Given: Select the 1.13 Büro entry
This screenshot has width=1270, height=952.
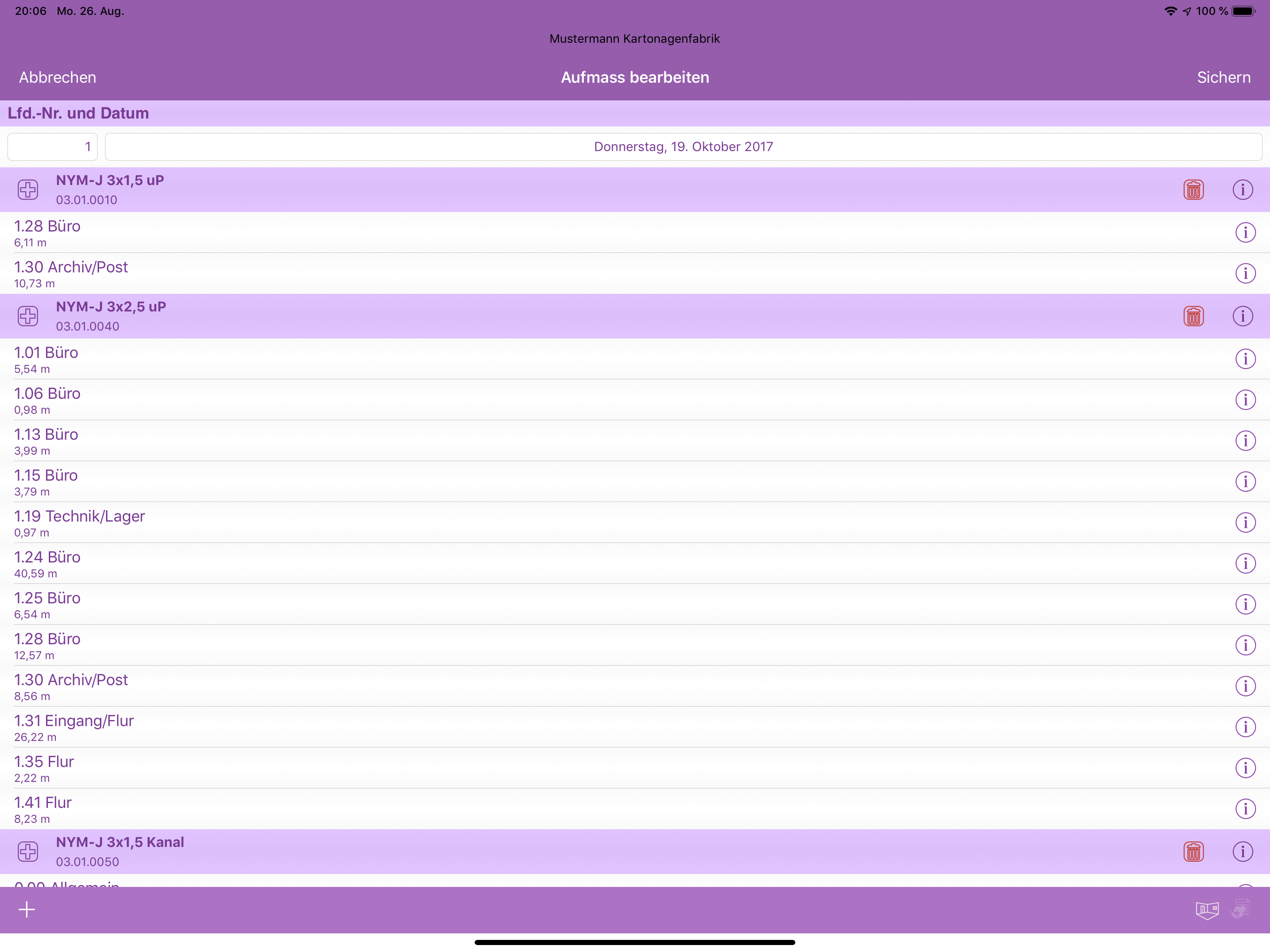Looking at the screenshot, I should click(635, 440).
